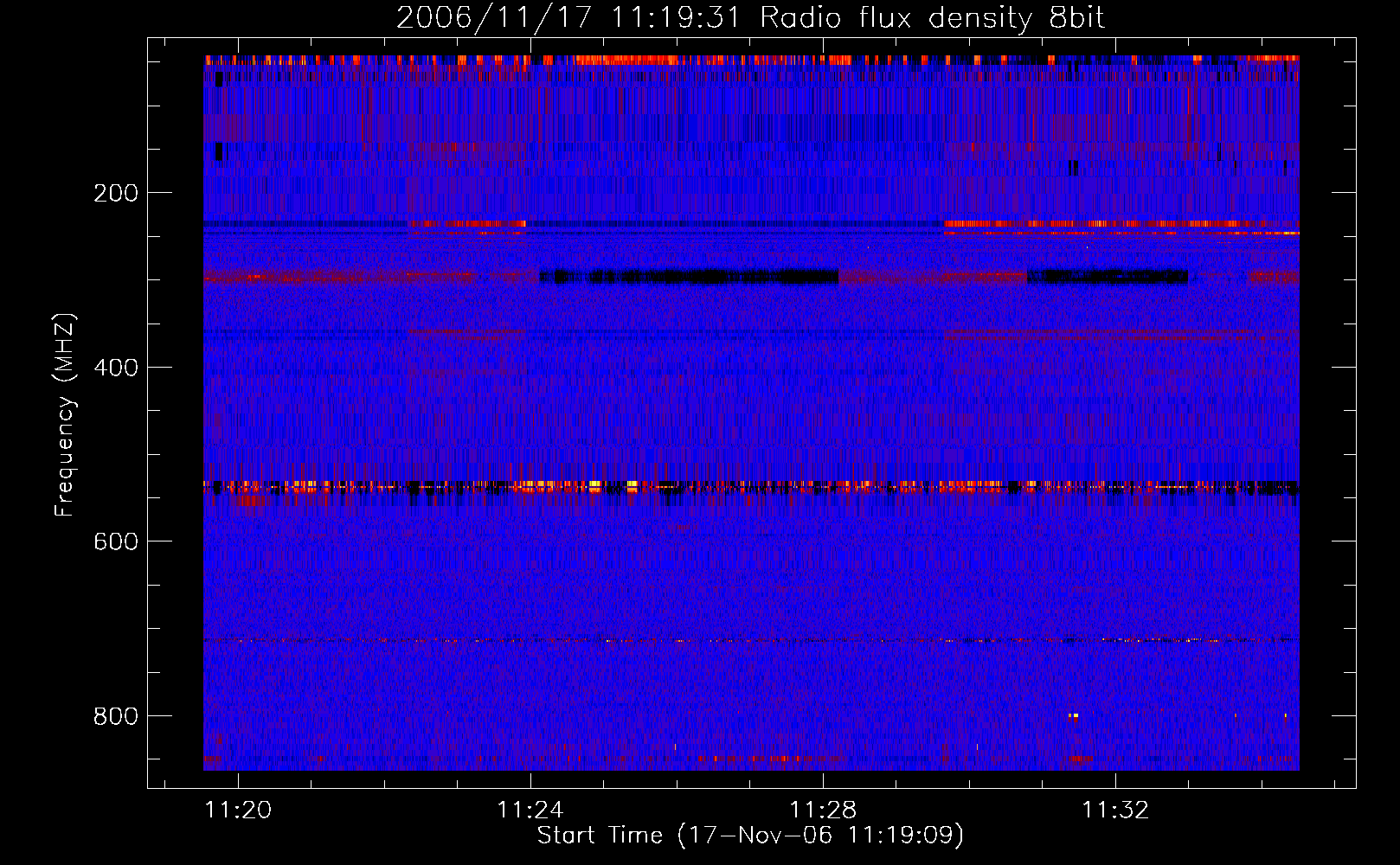Click the 11:28 time tick label
1400x865 pixels.
coord(823,810)
